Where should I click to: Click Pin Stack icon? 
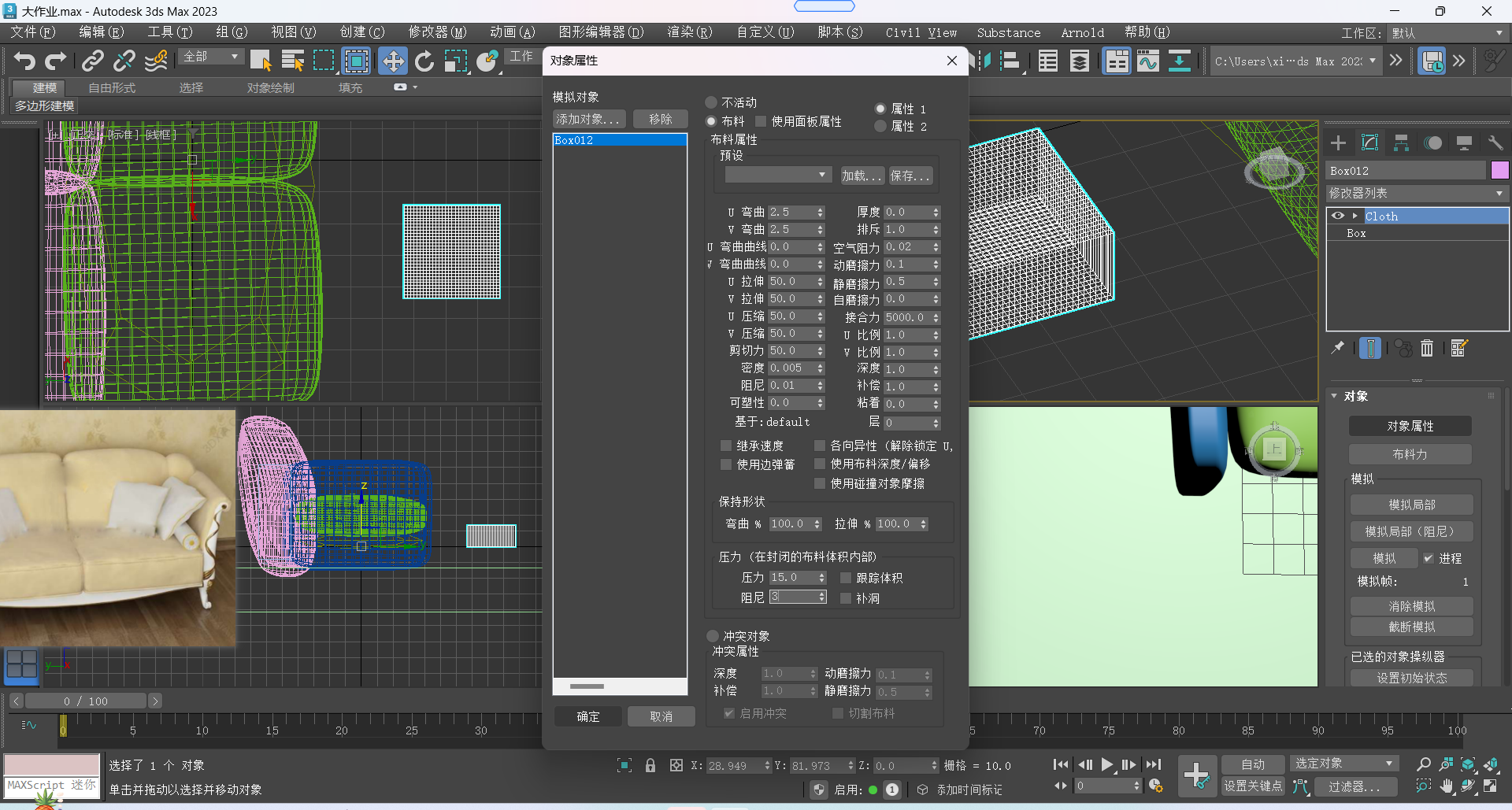pyautogui.click(x=1337, y=348)
